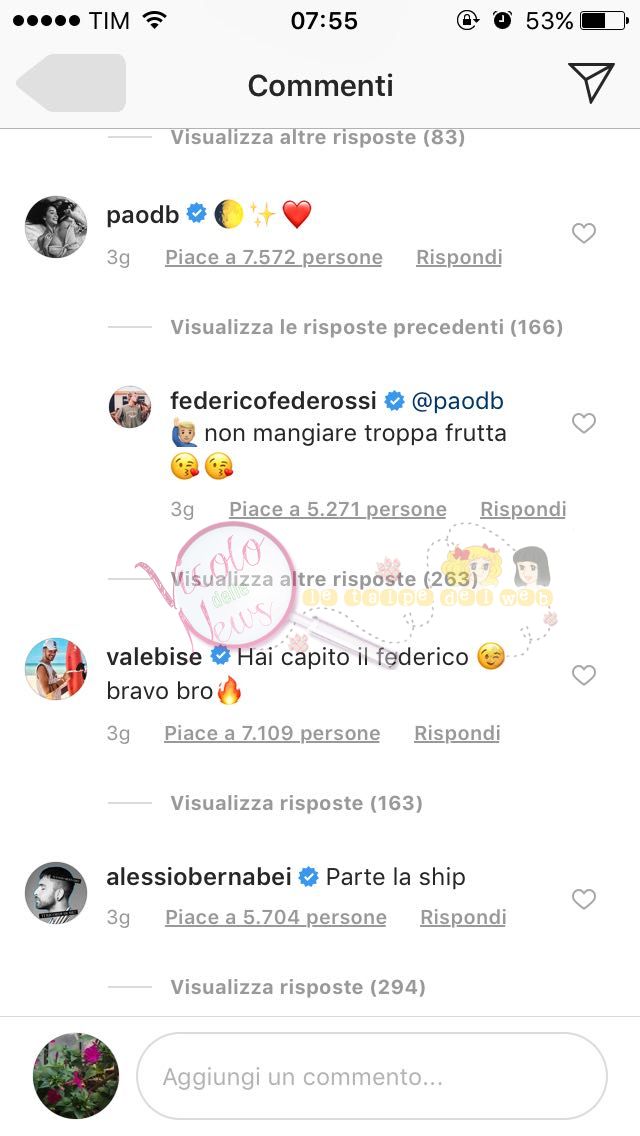Expand Visualizza risposte (163)
The image size is (640, 1136).
[x=296, y=803]
